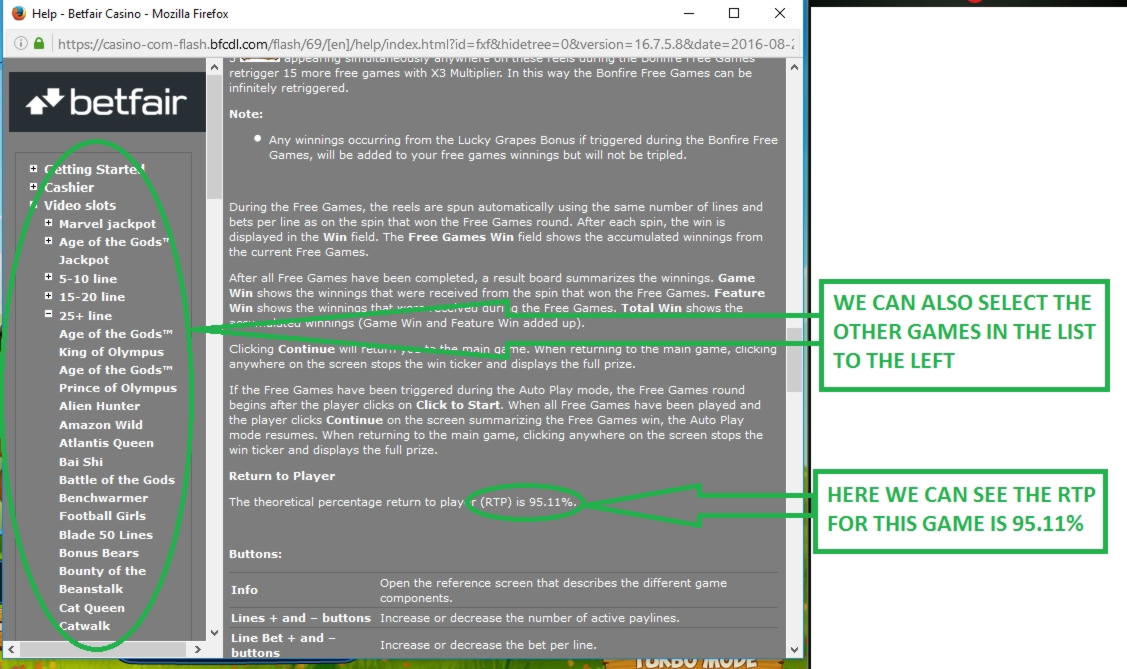Viewport: 1127px width, 669px height.
Task: Open Atlantis Queen help page
Action: pyautogui.click(x=106, y=443)
